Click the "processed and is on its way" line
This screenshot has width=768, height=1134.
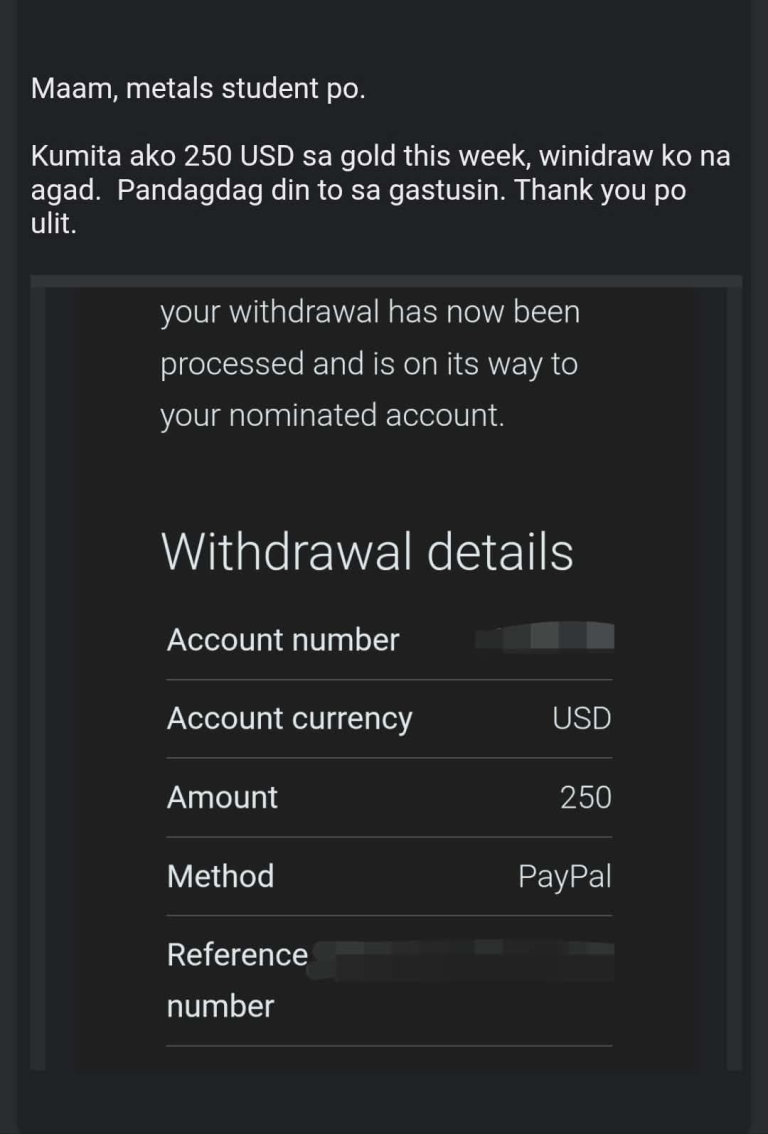[368, 364]
